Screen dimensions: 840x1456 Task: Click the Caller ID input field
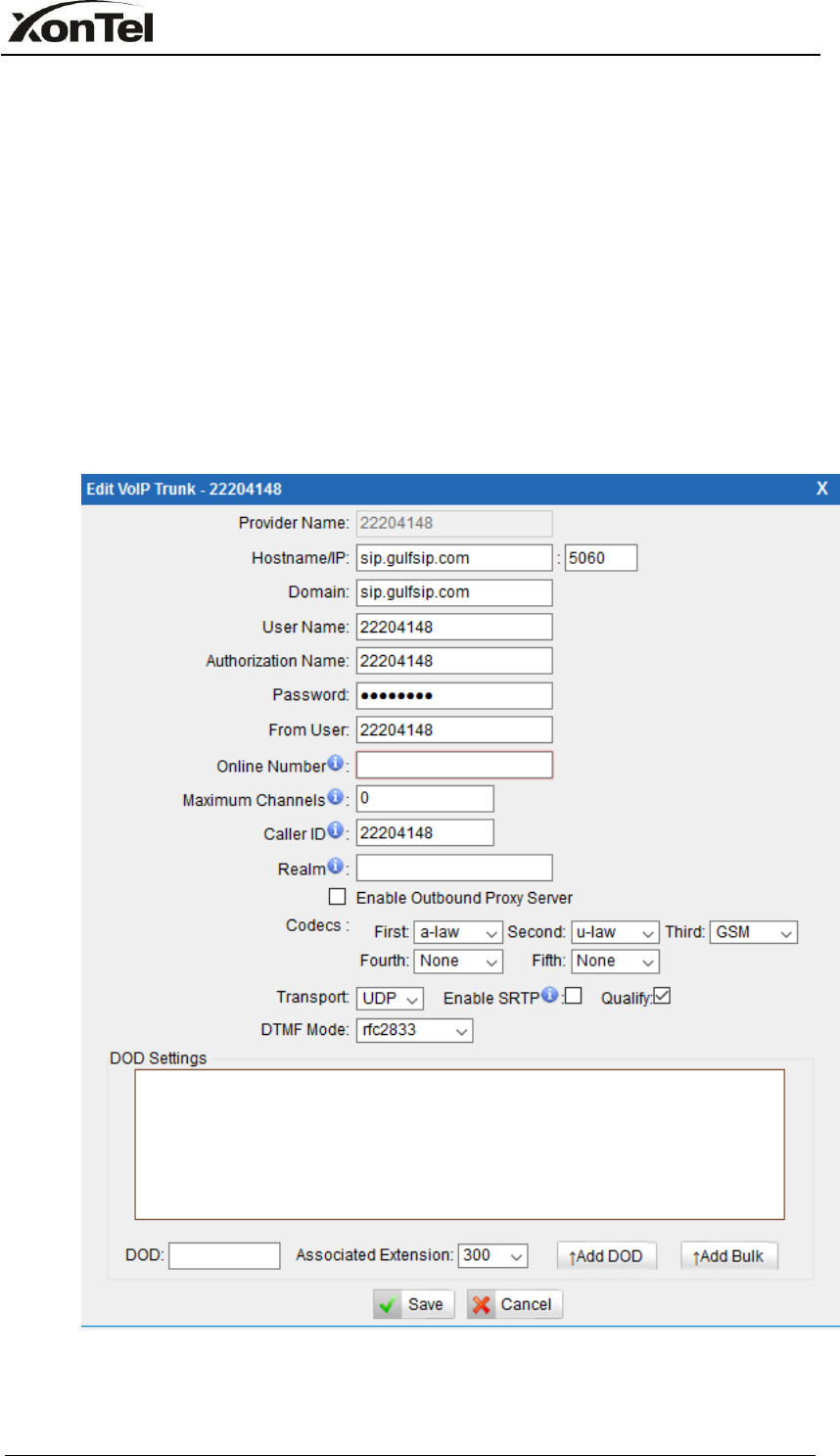(425, 832)
